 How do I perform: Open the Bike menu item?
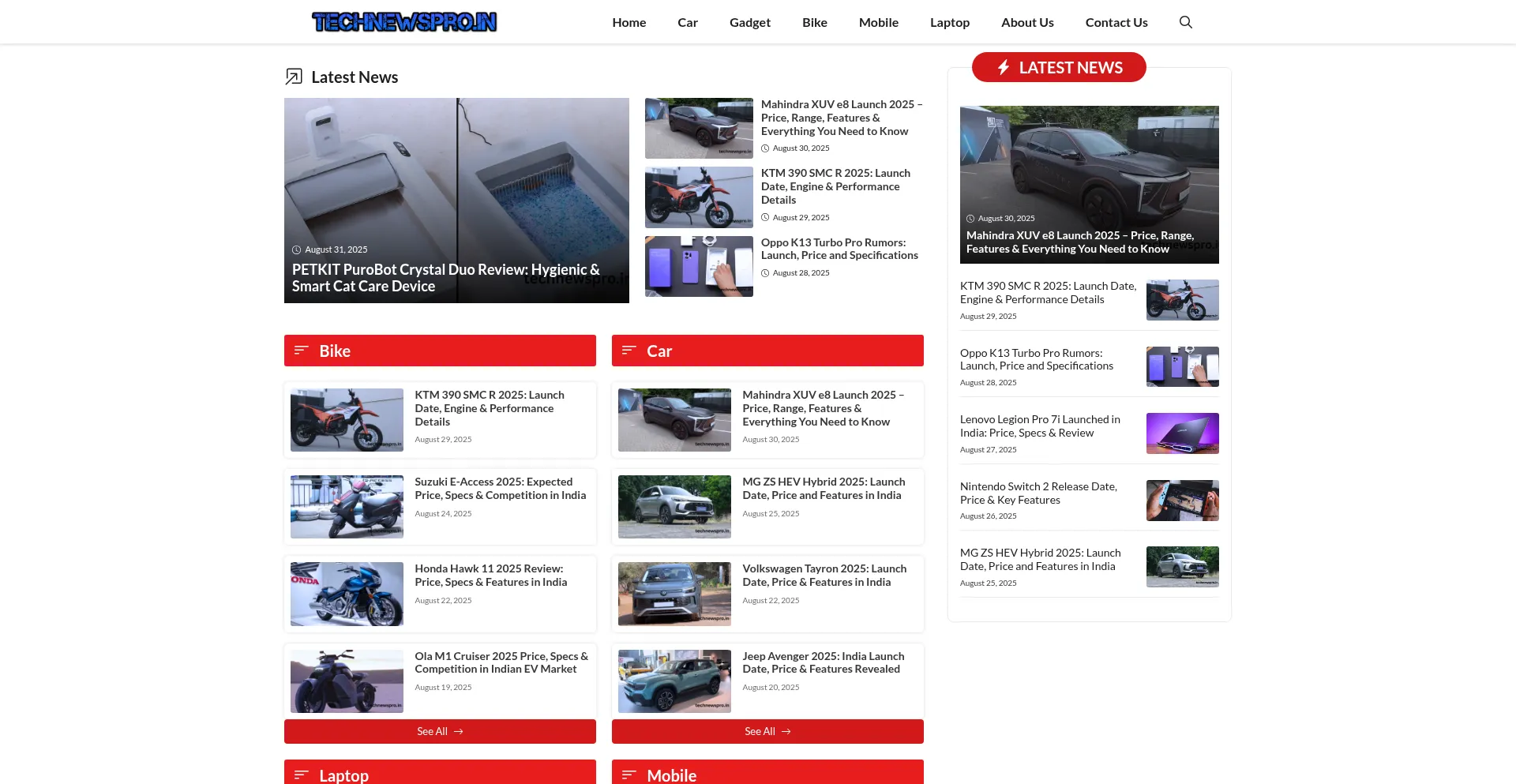pyautogui.click(x=815, y=22)
